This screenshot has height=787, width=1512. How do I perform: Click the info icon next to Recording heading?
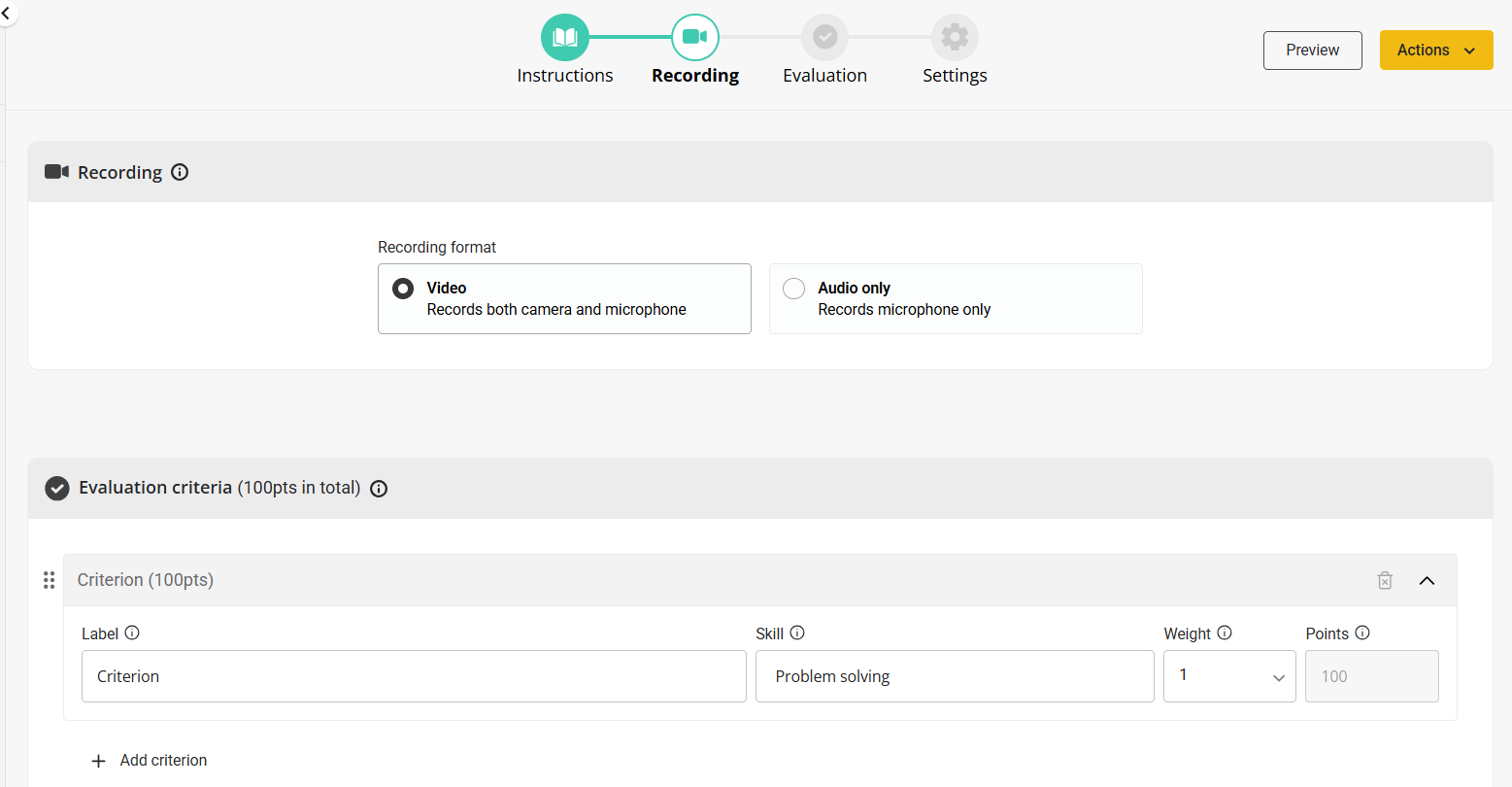180,172
